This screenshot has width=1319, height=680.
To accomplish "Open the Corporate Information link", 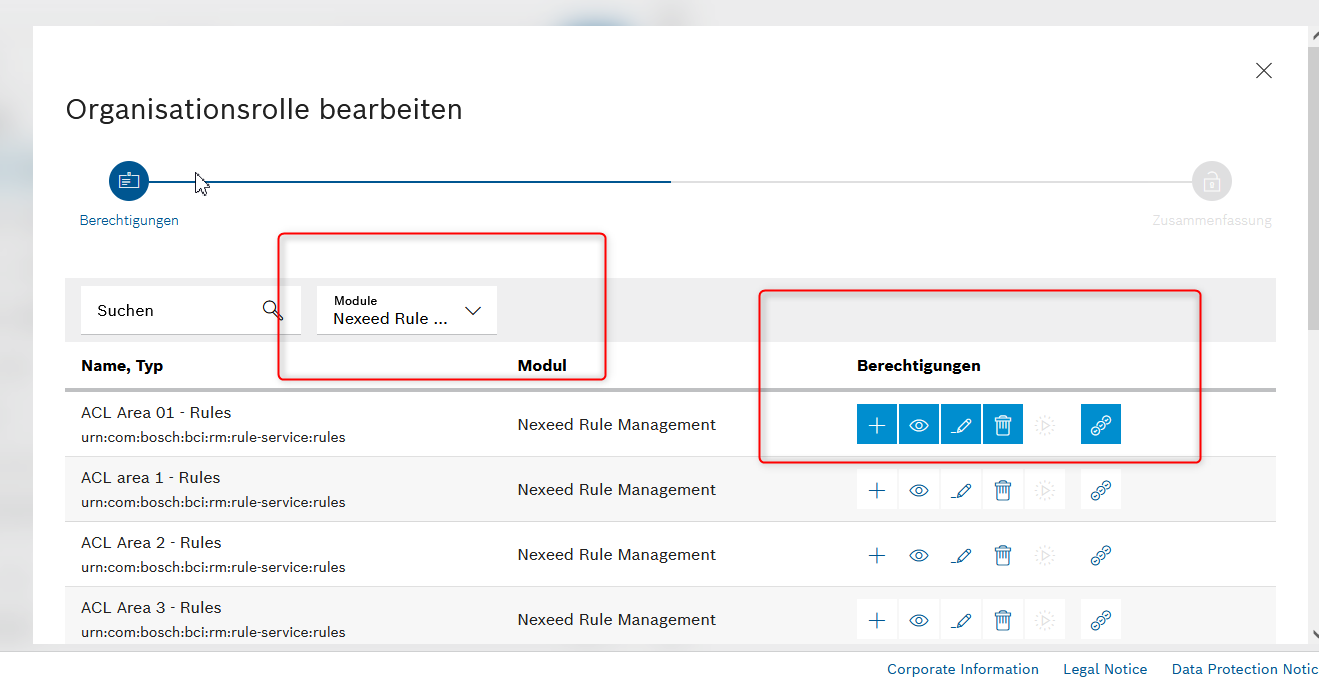I will point(962,668).
